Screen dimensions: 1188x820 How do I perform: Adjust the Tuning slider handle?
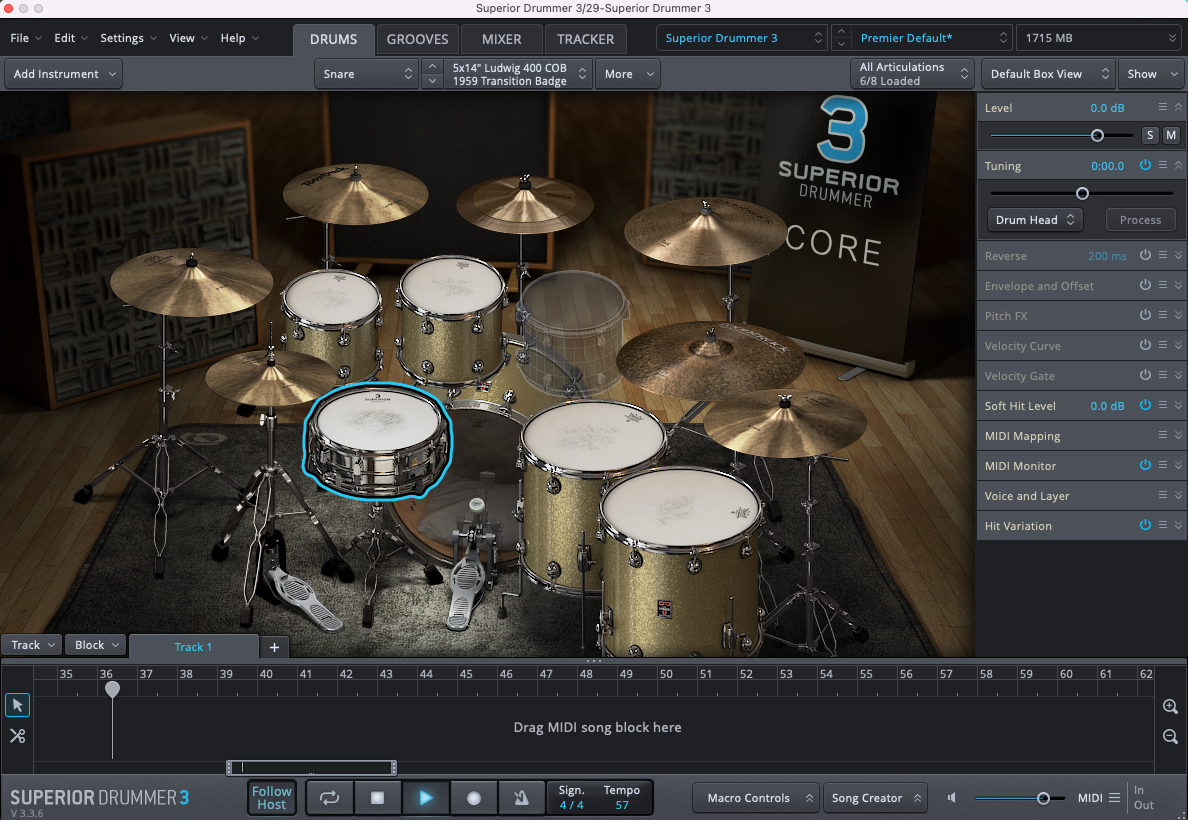[x=1083, y=193]
